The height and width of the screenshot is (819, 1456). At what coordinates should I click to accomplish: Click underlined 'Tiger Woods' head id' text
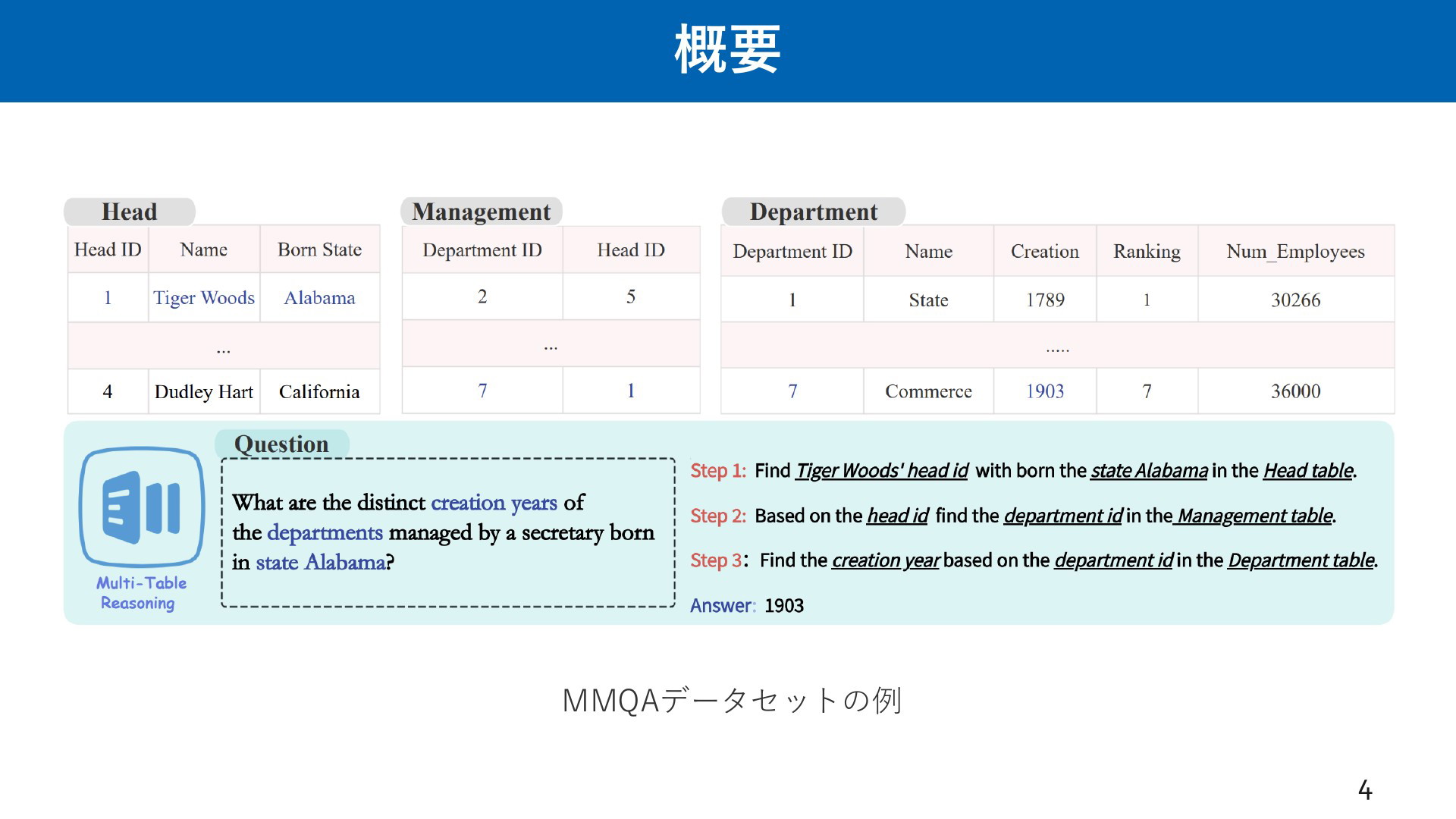click(x=882, y=471)
